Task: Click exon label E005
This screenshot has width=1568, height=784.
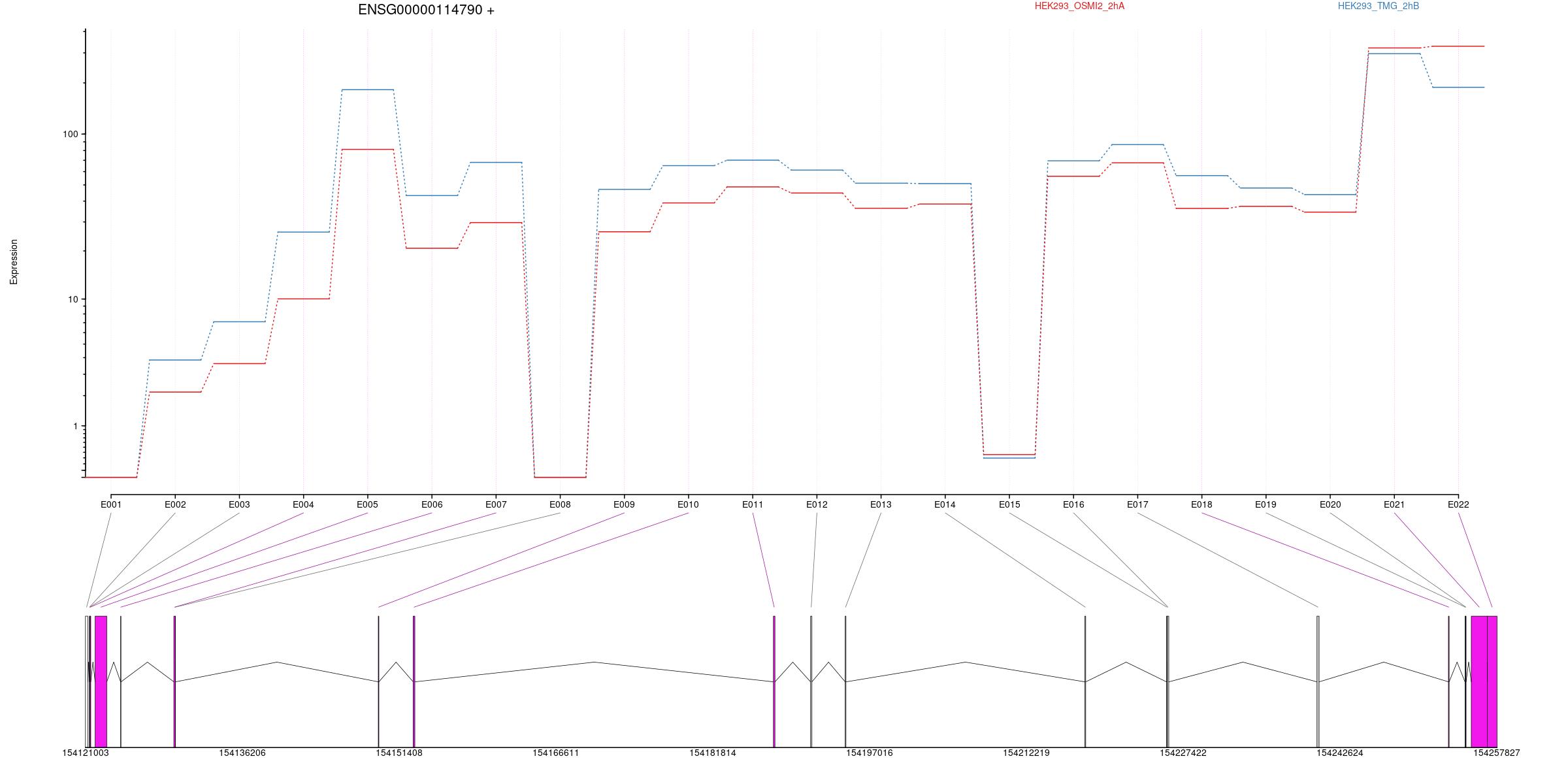Action: click(x=367, y=504)
